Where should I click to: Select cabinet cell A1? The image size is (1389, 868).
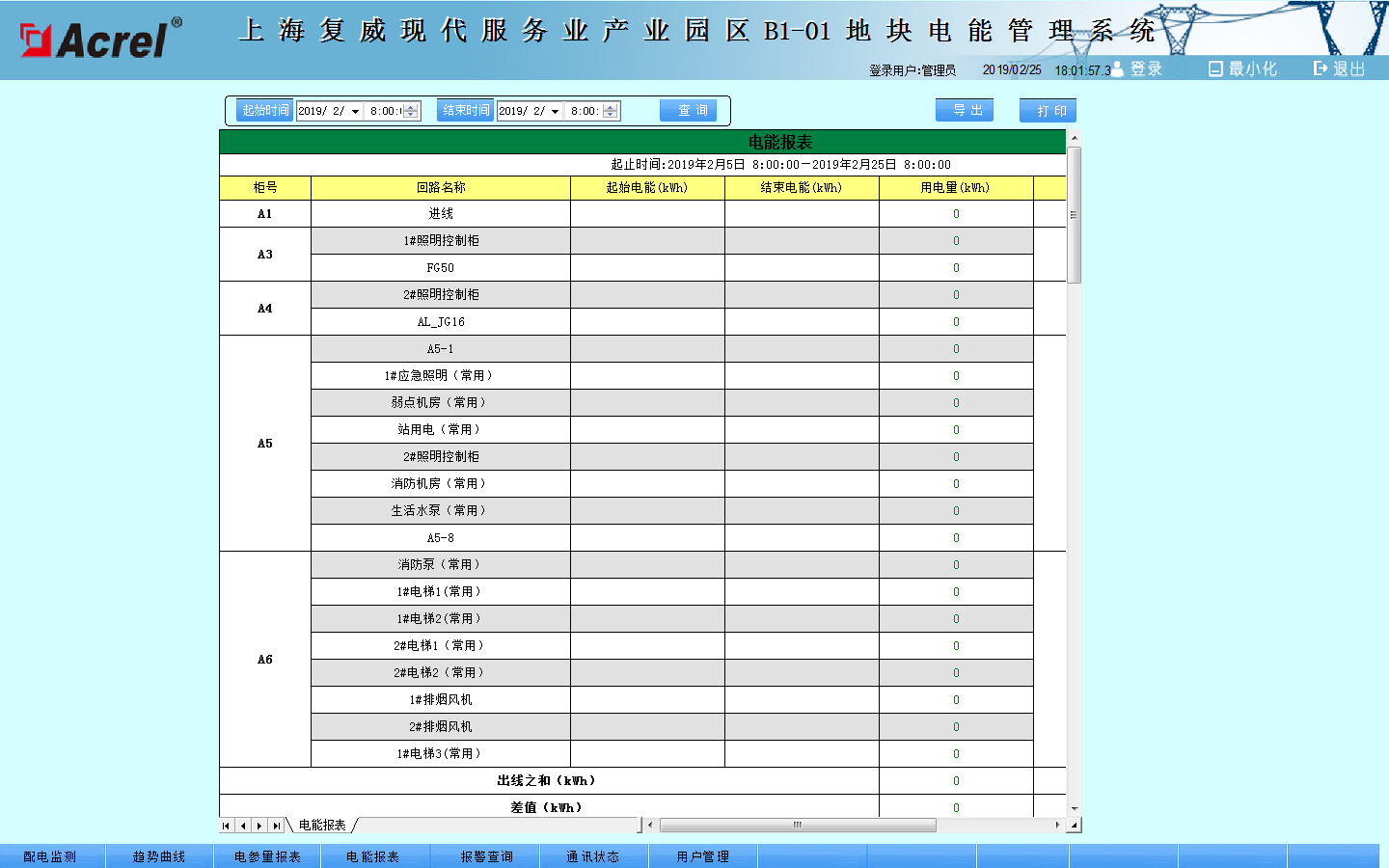[x=265, y=214]
